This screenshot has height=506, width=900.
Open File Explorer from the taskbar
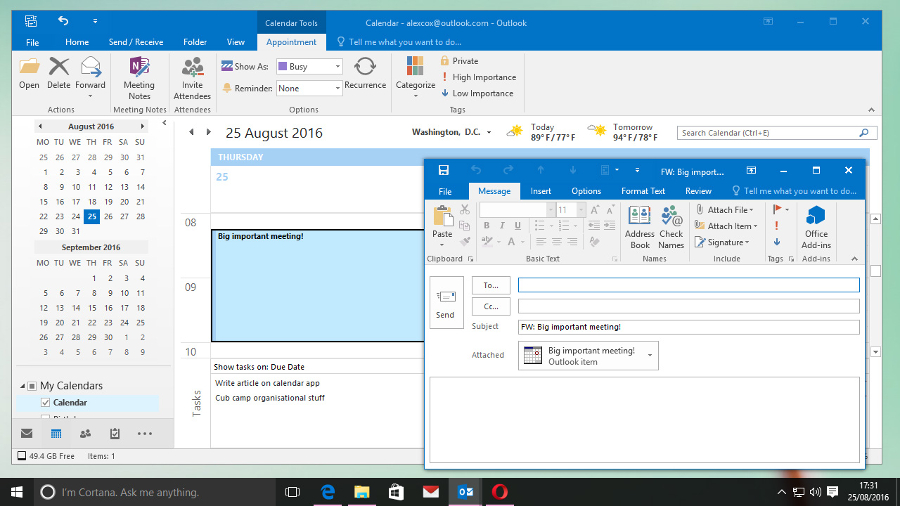click(x=362, y=492)
